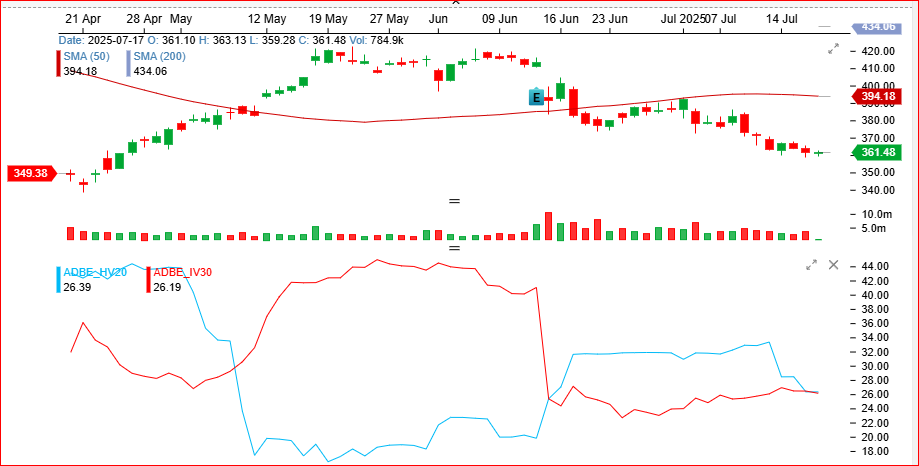Click the 394.18 SMA price tag
Image resolution: width=919 pixels, height=466 pixels.
pyautogui.click(x=875, y=96)
